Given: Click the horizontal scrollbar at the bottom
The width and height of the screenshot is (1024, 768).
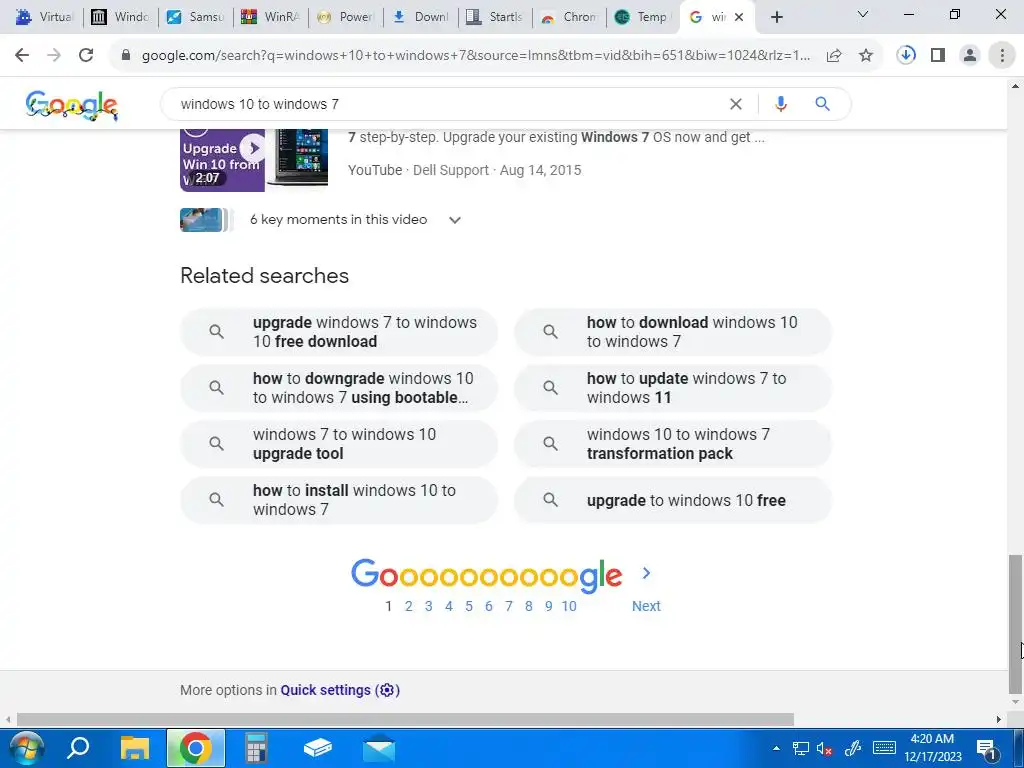Looking at the screenshot, I should pos(405,720).
